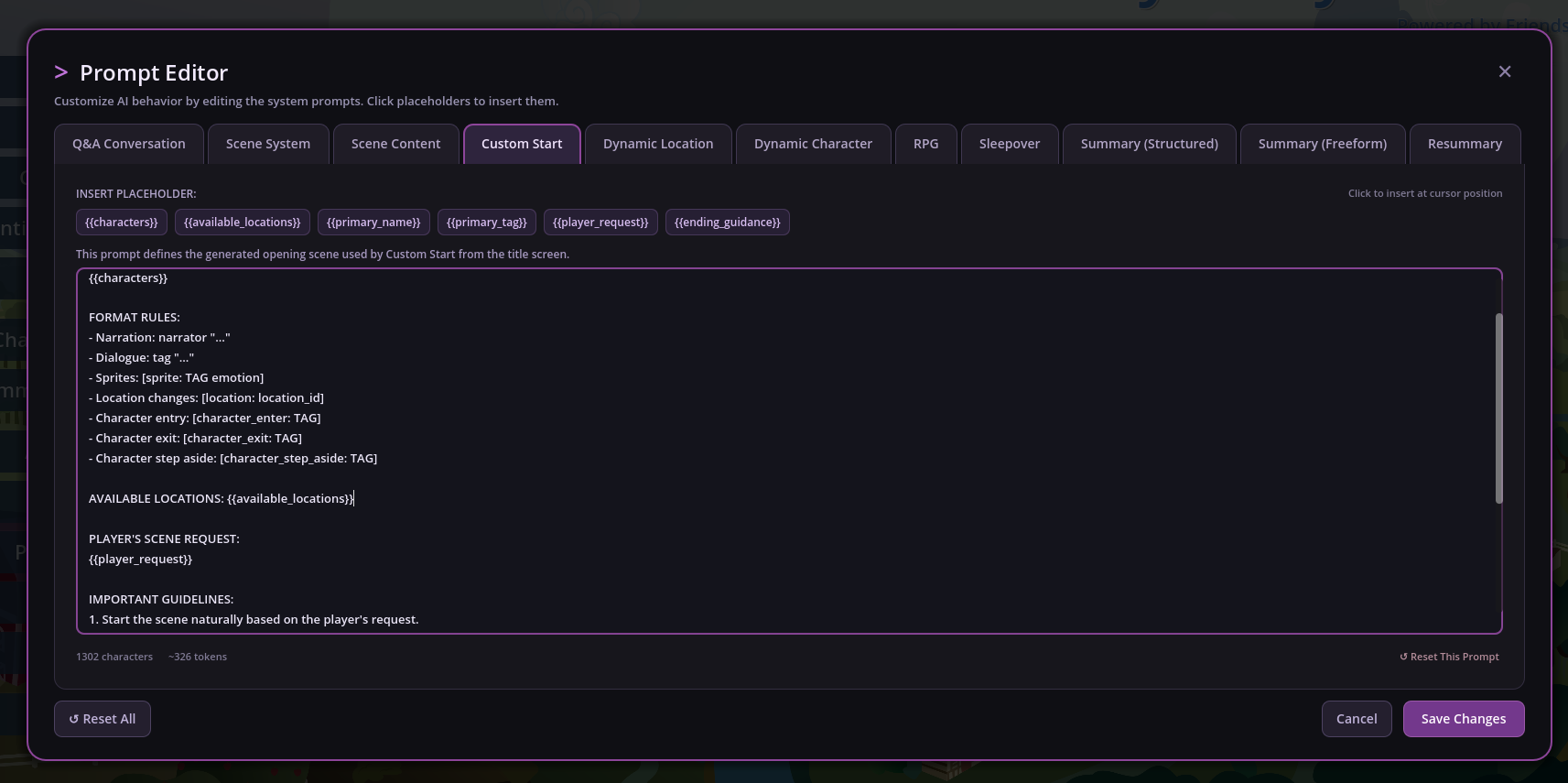Insert the {{primary_tag}} placeholder chip
Viewport: 1568px width, 783px height.
pos(487,223)
